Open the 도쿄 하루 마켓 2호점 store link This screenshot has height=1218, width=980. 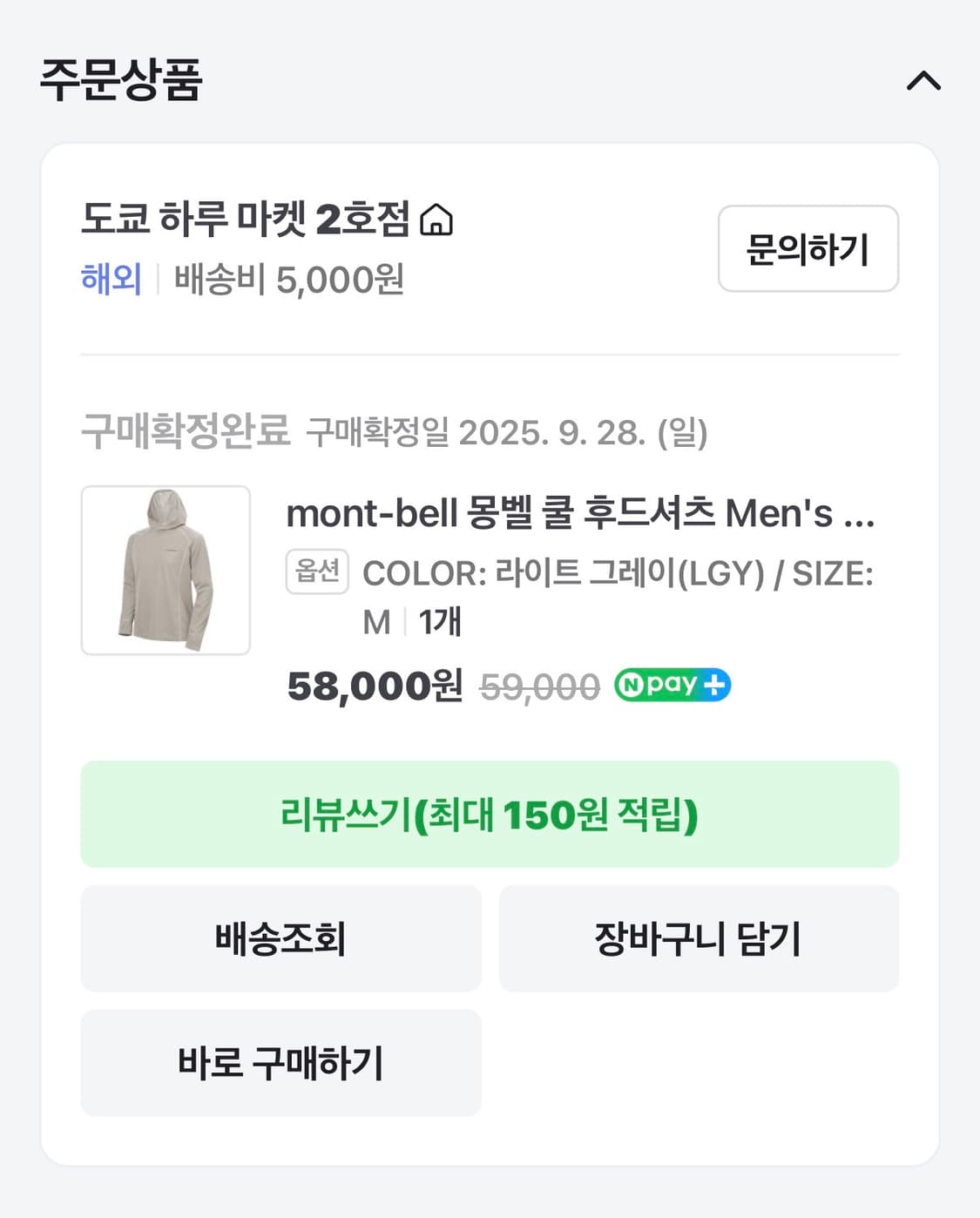click(245, 219)
